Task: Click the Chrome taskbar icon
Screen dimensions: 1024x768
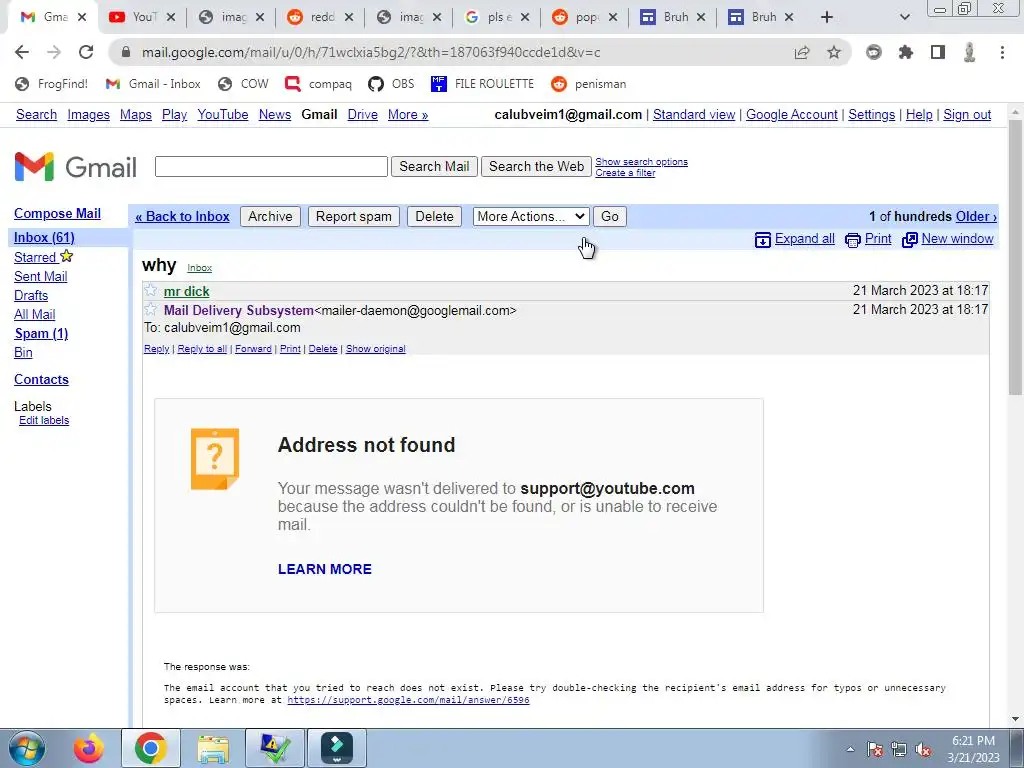Action: (150, 748)
